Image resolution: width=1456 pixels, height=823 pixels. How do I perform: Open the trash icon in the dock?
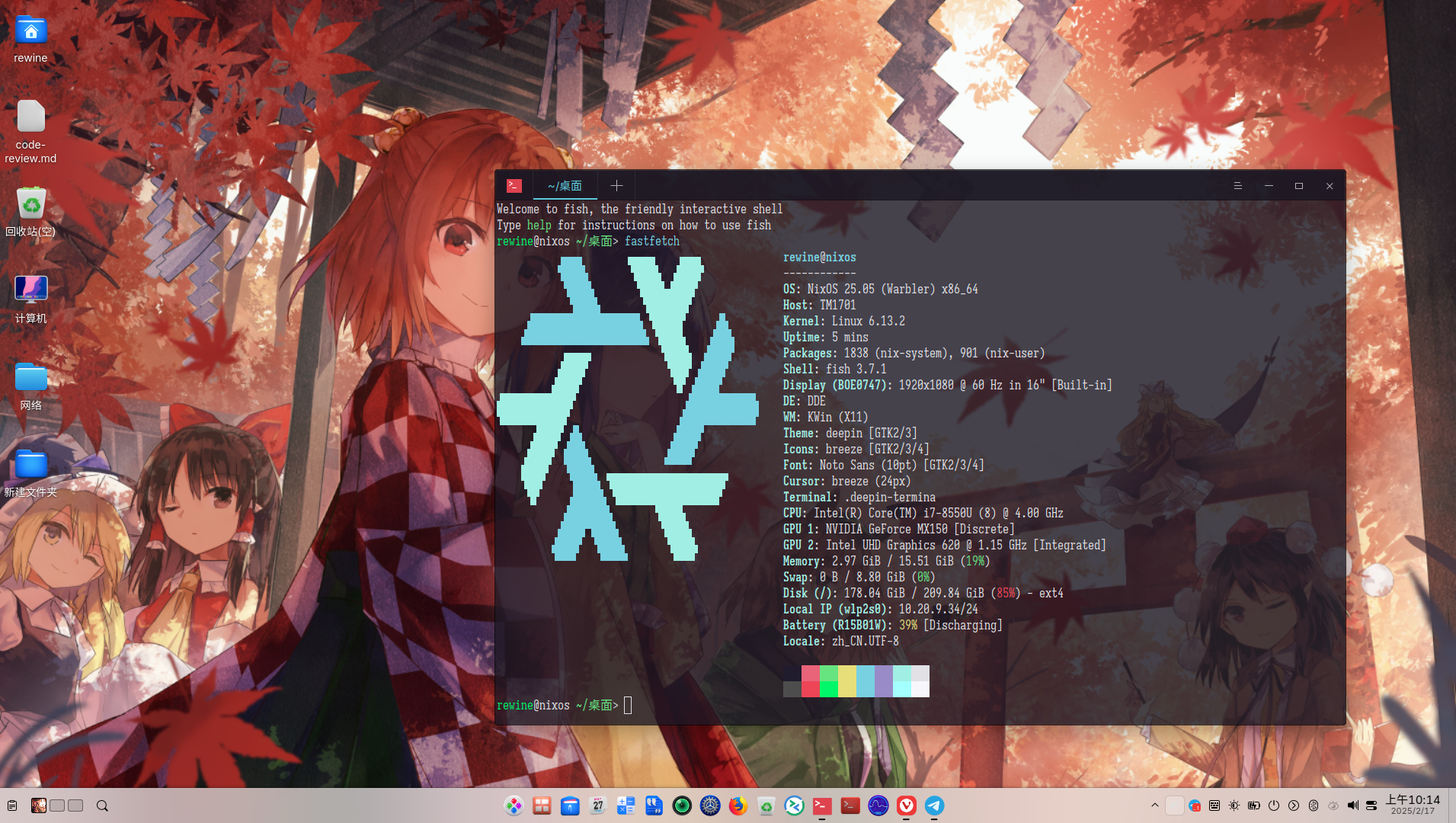pos(766,805)
